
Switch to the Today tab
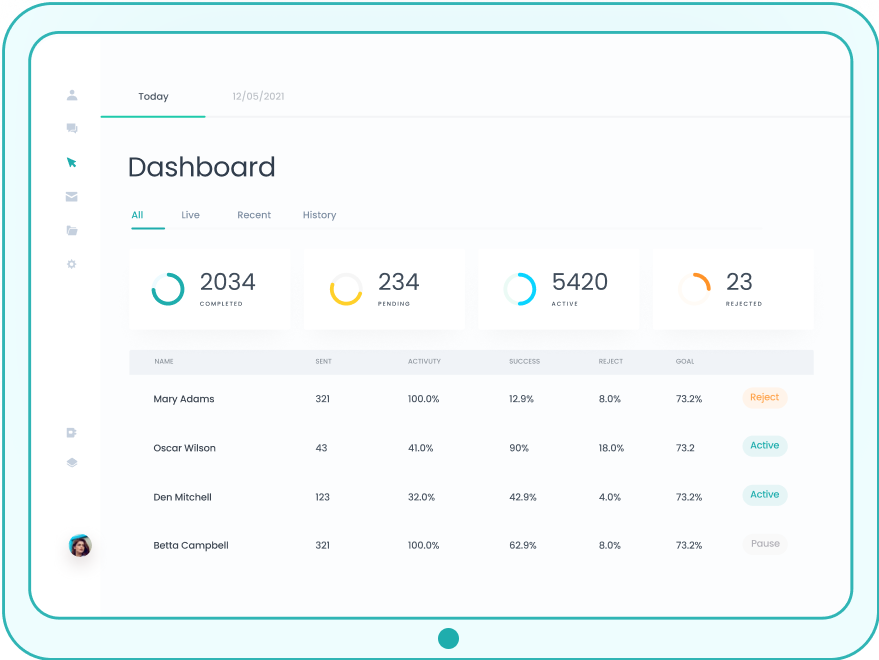pyautogui.click(x=153, y=97)
